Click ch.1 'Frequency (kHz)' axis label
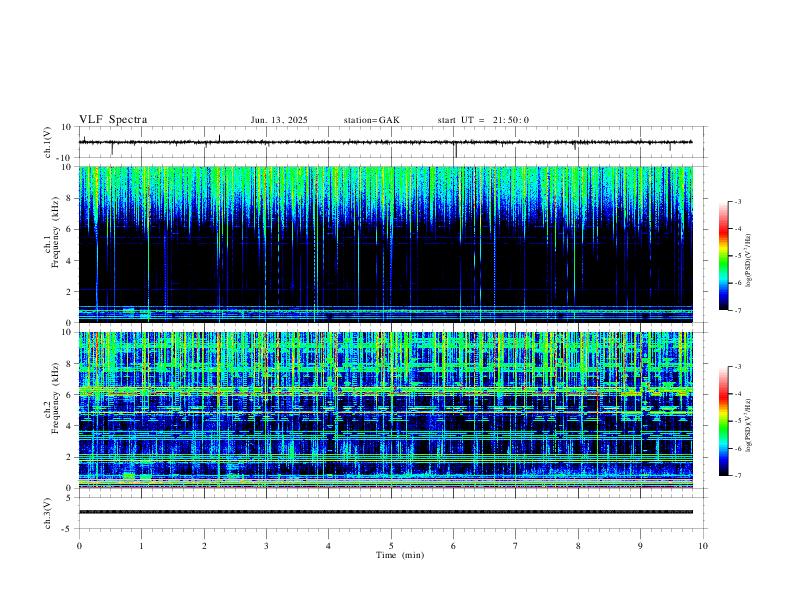The width and height of the screenshot is (792, 612). pos(56,231)
